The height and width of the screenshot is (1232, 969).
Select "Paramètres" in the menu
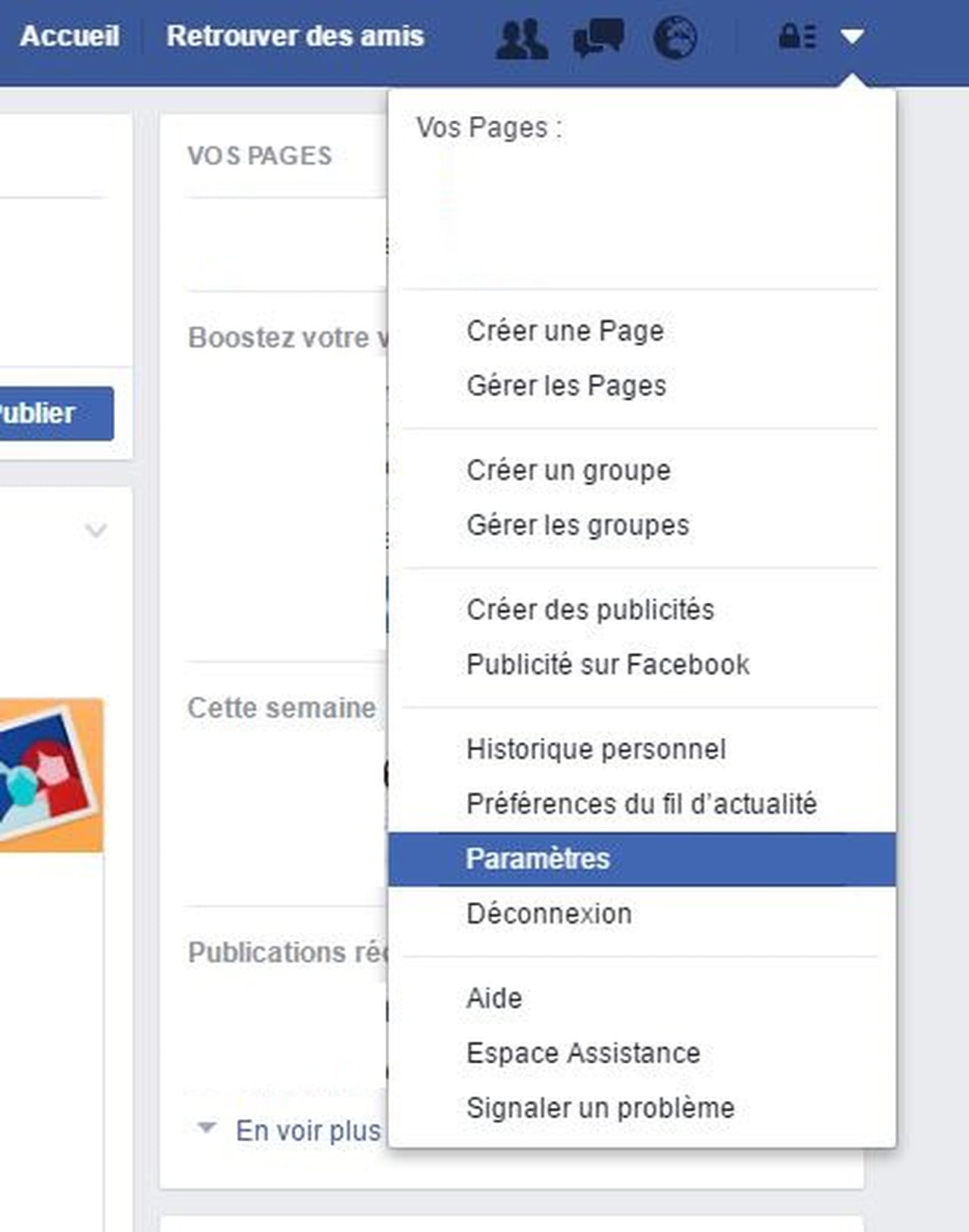537,859
